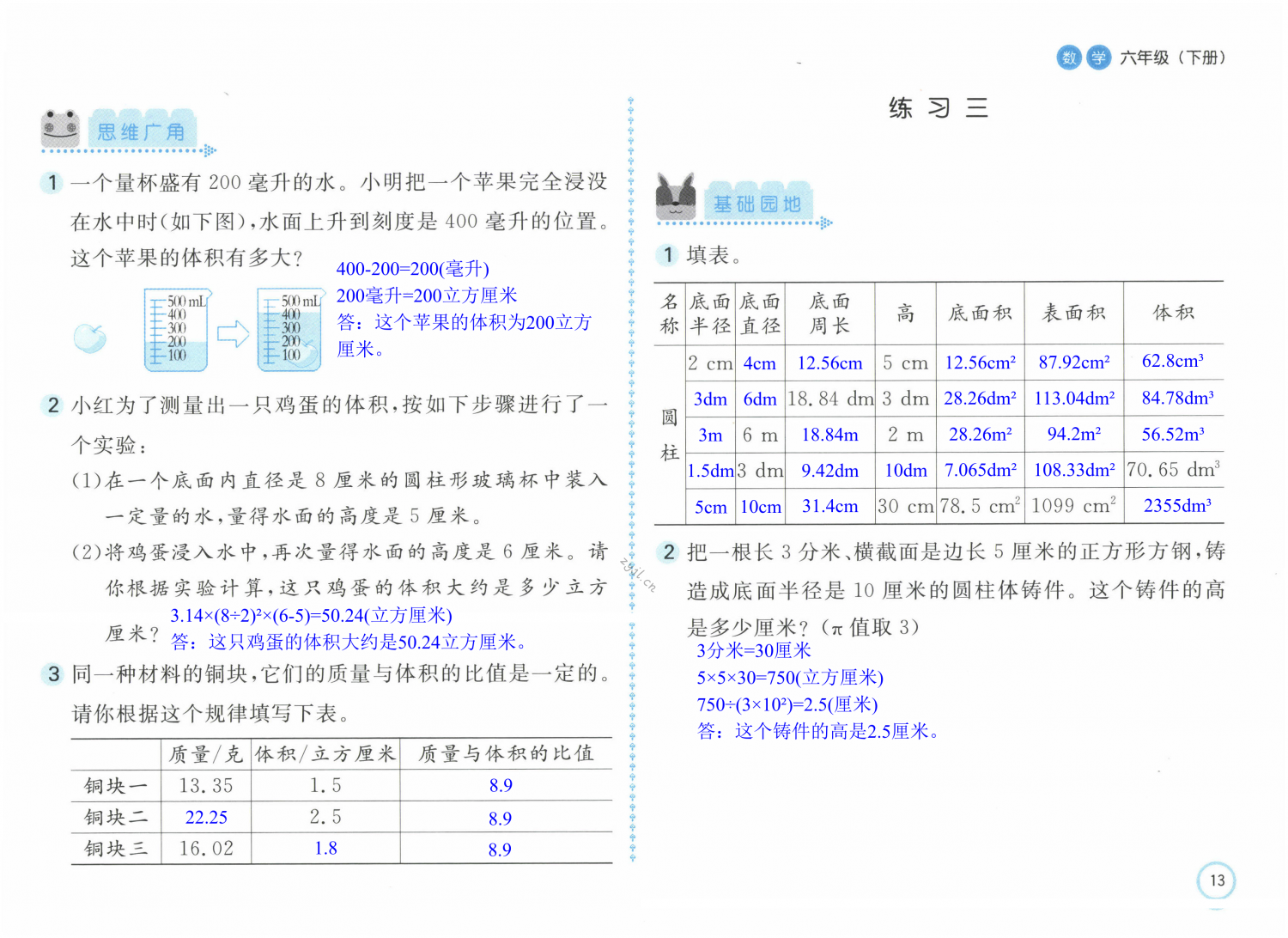Click the question 2 circle beside 小红为了测量
Screen dimensions: 1288x938
pyautogui.click(x=52, y=405)
